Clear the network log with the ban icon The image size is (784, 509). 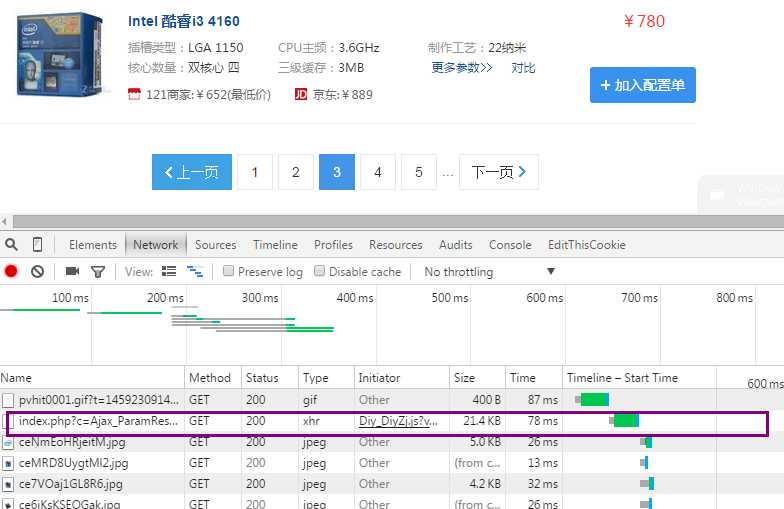38,272
